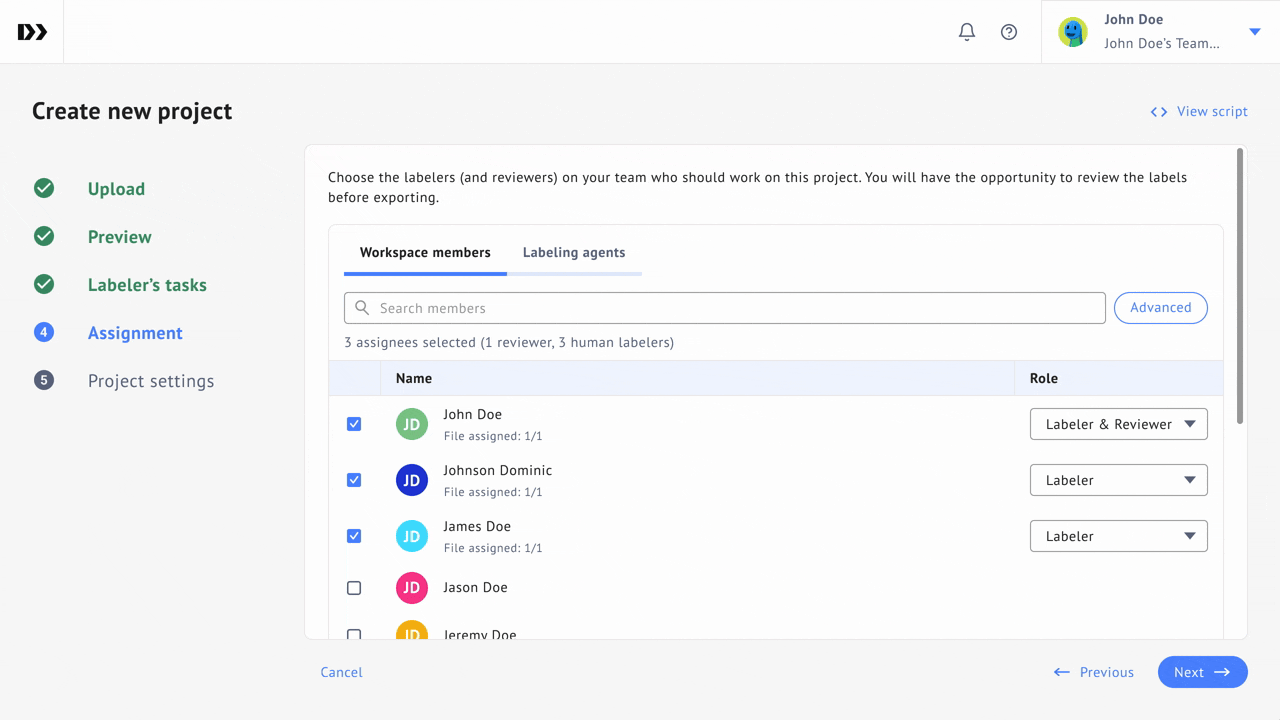Click the Datasaur logo icon
The height and width of the screenshot is (720, 1280).
(32, 32)
